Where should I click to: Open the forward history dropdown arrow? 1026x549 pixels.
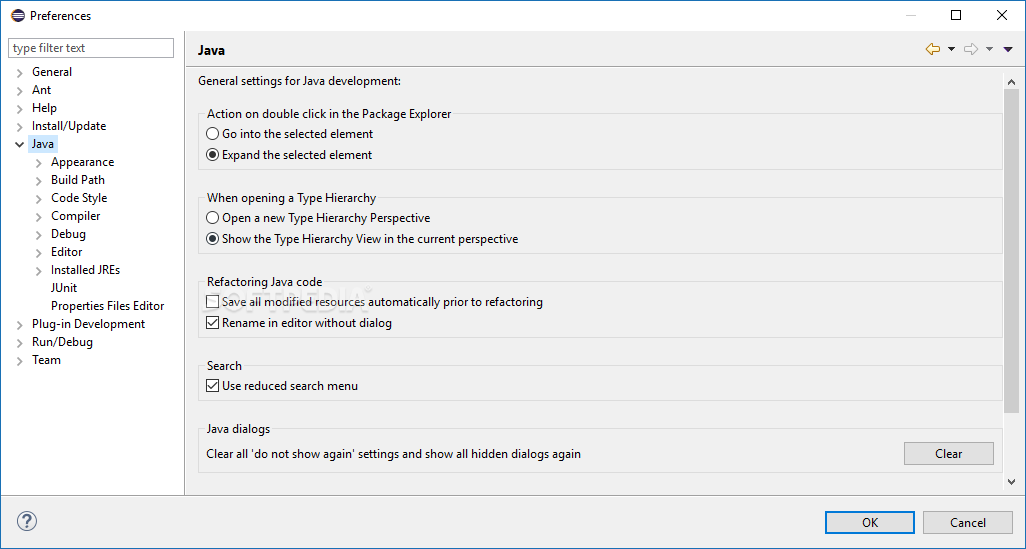click(989, 49)
